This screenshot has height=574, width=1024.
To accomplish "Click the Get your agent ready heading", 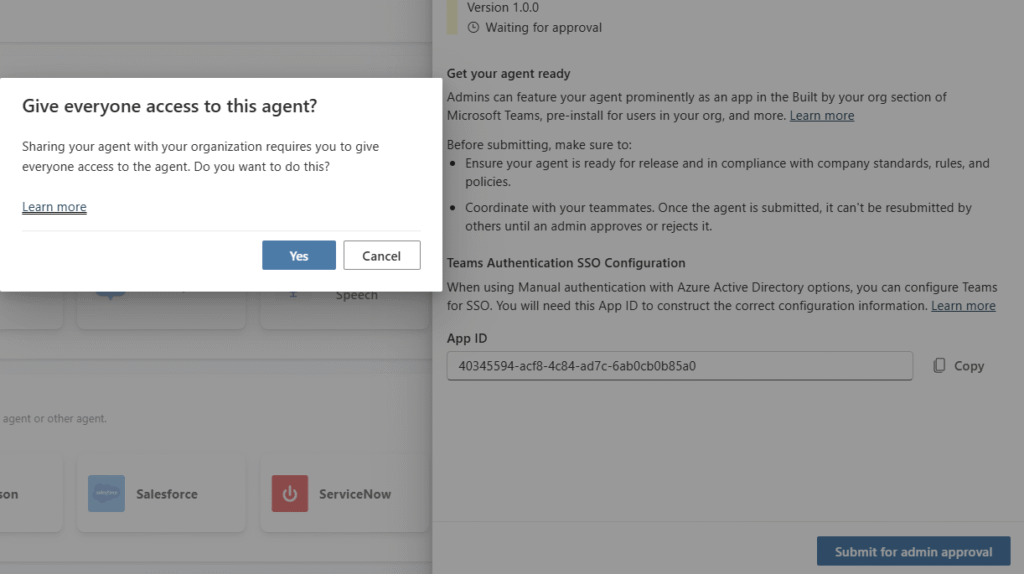I will (508, 74).
